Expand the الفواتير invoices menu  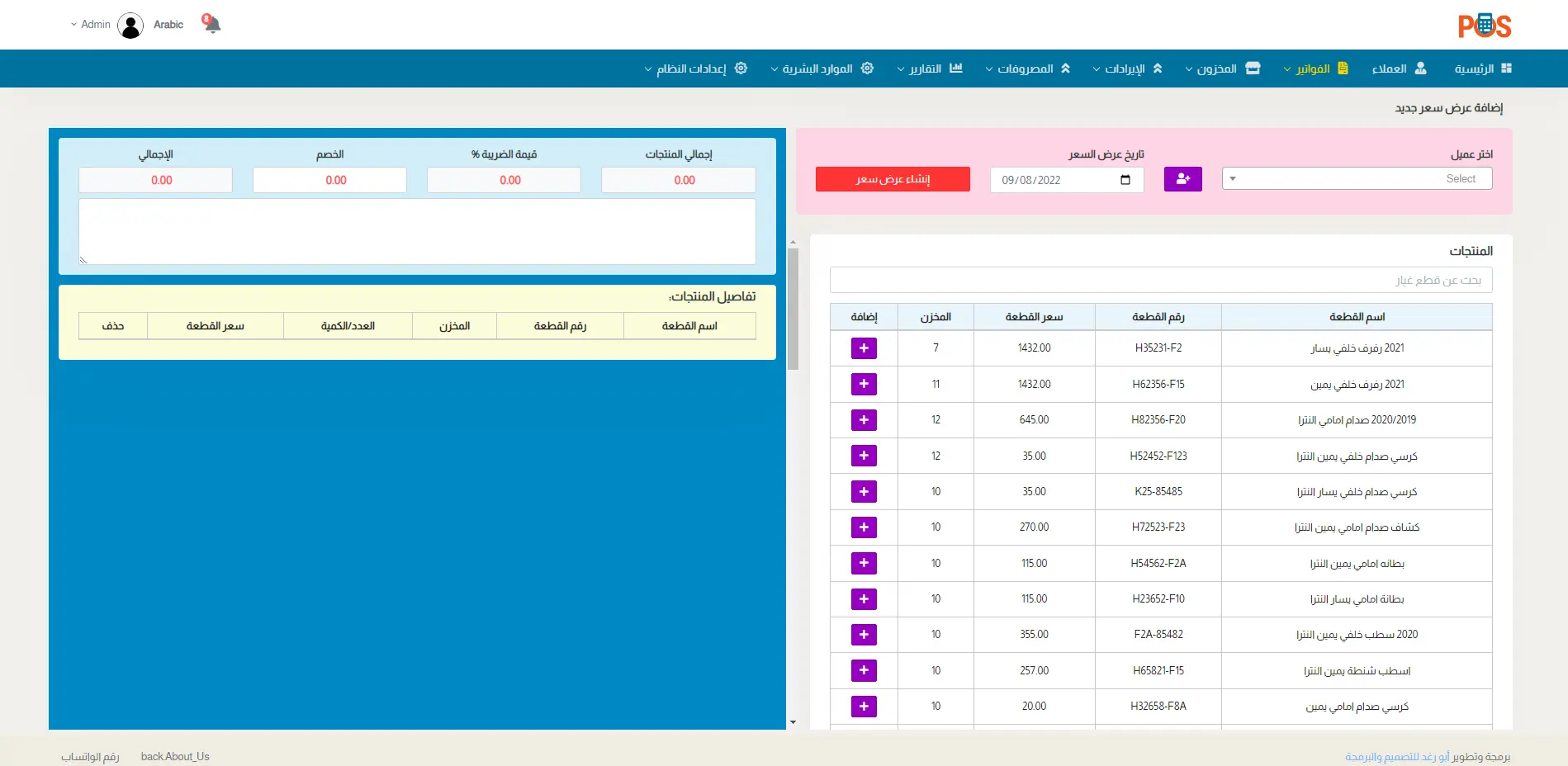(x=1316, y=69)
